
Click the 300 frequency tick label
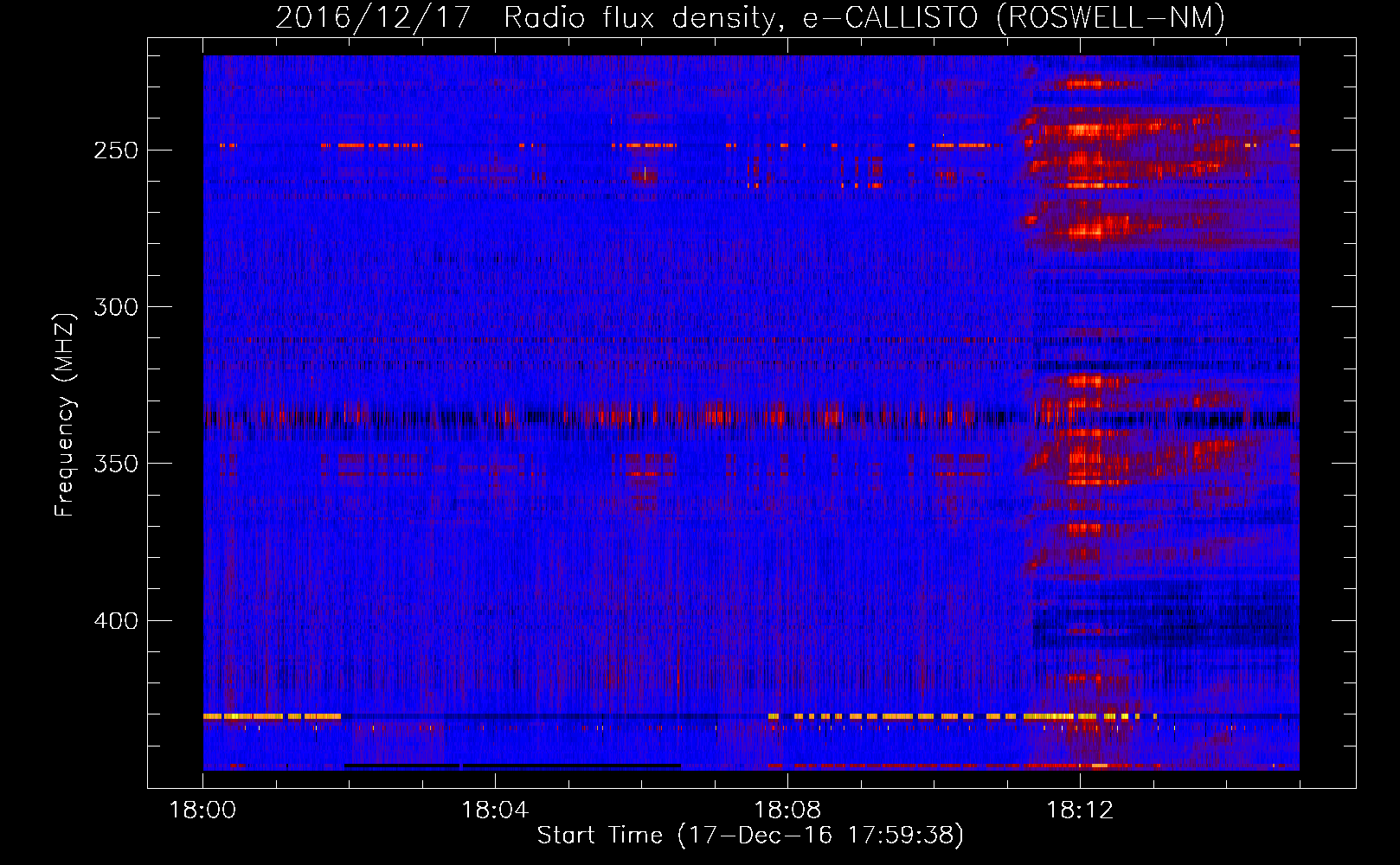tap(116, 307)
